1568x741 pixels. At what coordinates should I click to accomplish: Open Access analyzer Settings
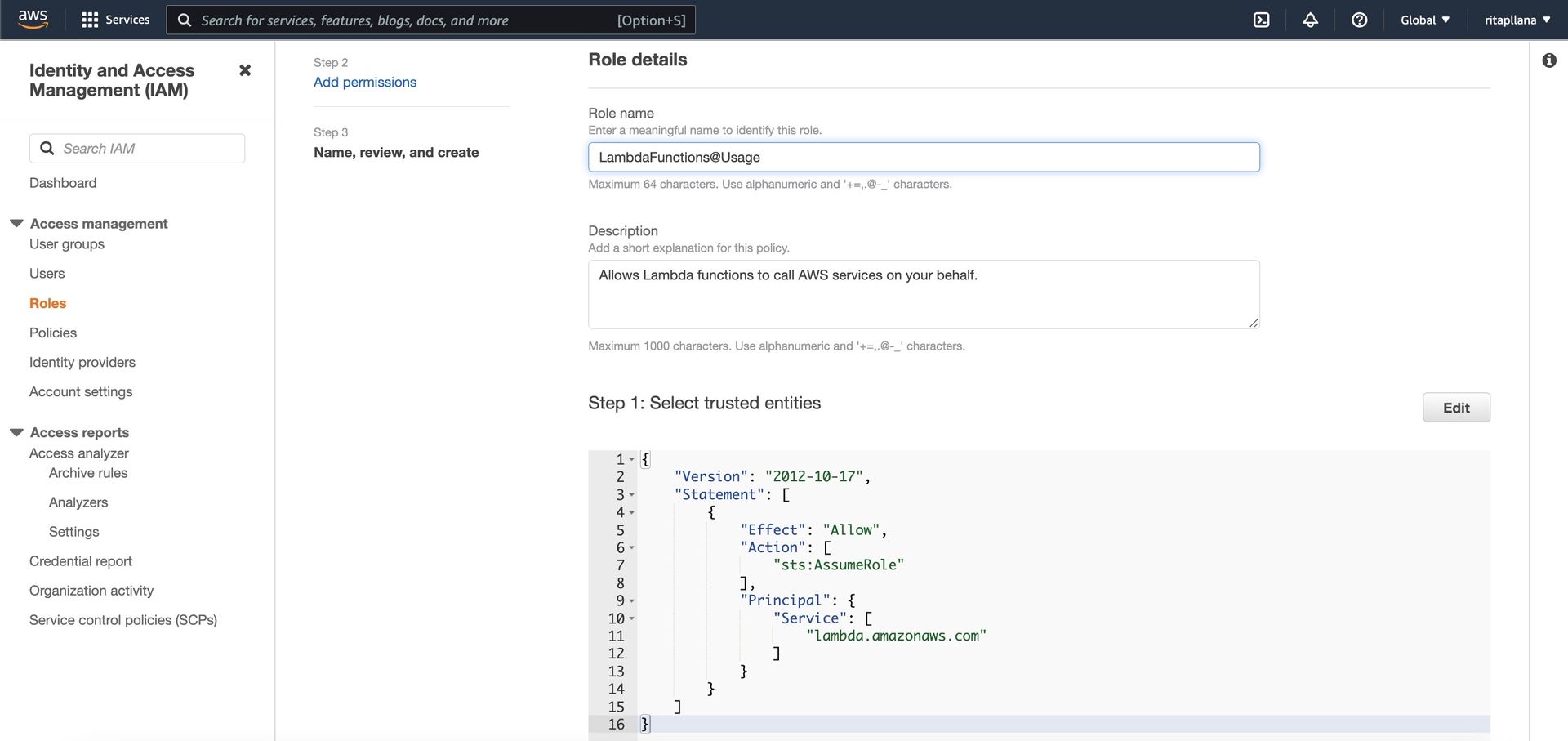pos(74,532)
